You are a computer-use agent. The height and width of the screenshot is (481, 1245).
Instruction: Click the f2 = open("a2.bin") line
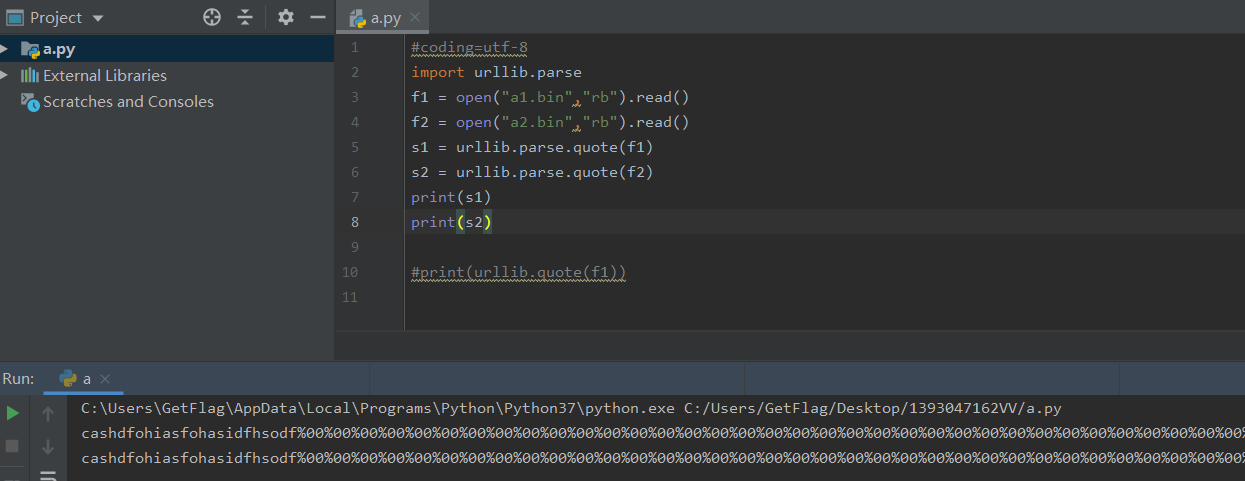point(550,122)
